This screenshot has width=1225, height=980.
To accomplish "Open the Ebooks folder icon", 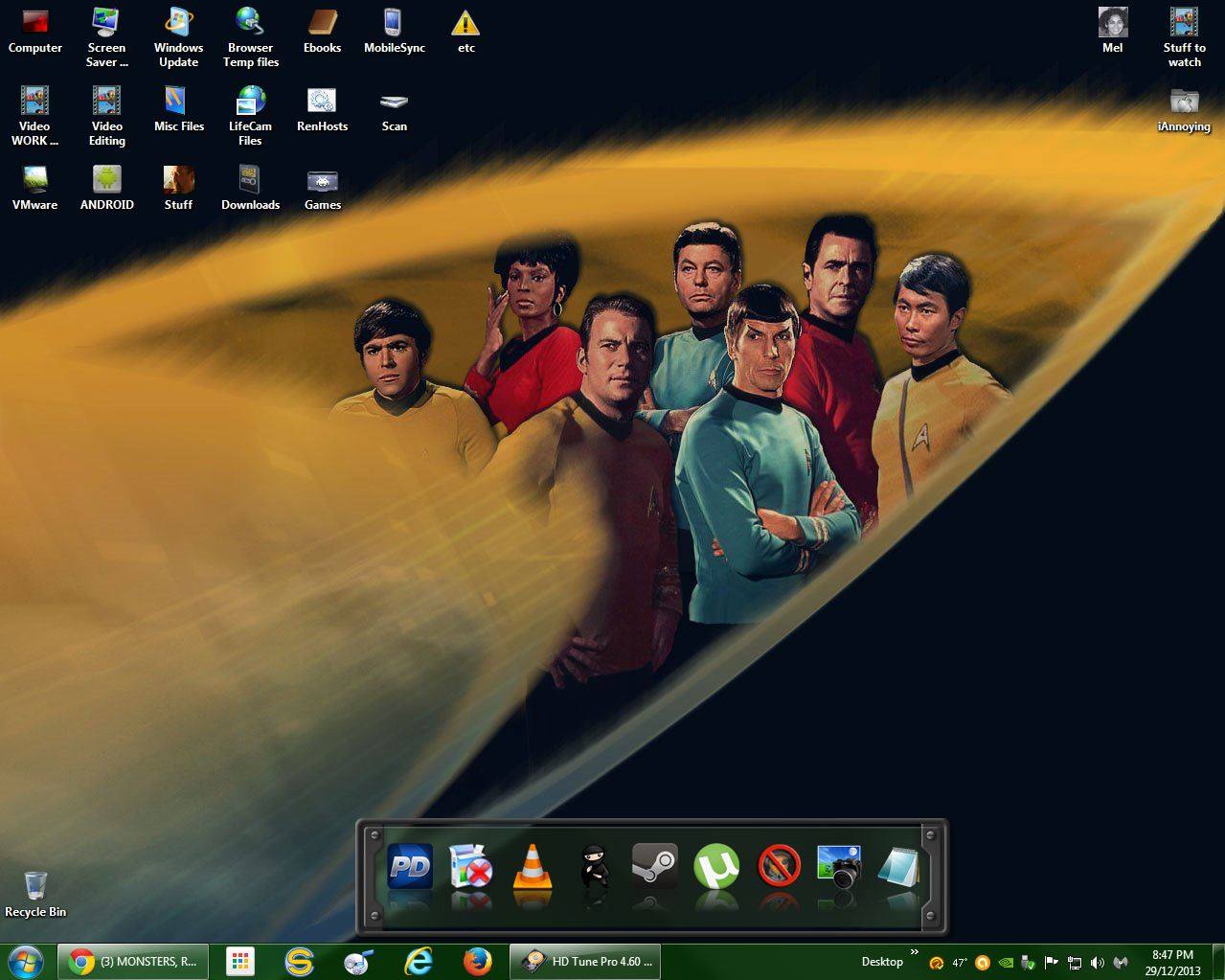I will 322,31.
